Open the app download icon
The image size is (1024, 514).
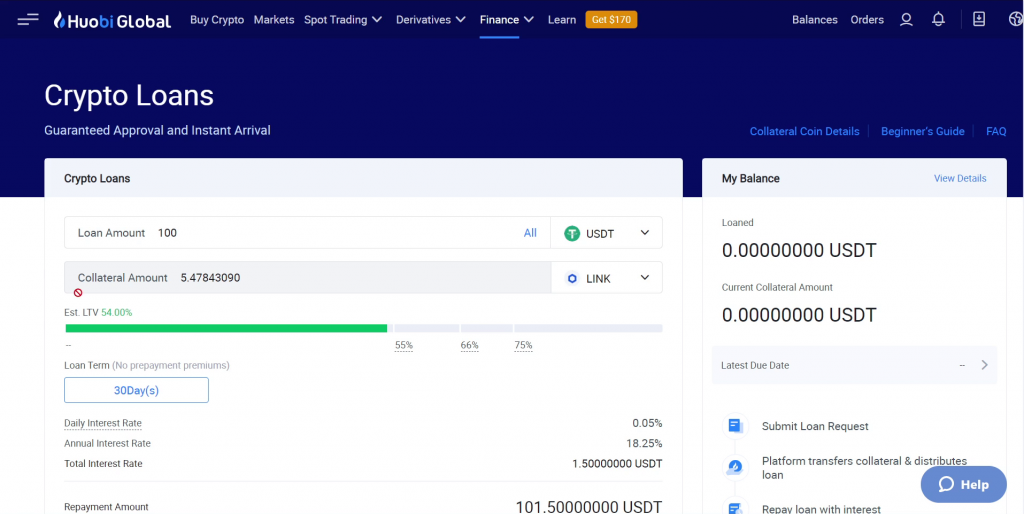pyautogui.click(x=979, y=20)
